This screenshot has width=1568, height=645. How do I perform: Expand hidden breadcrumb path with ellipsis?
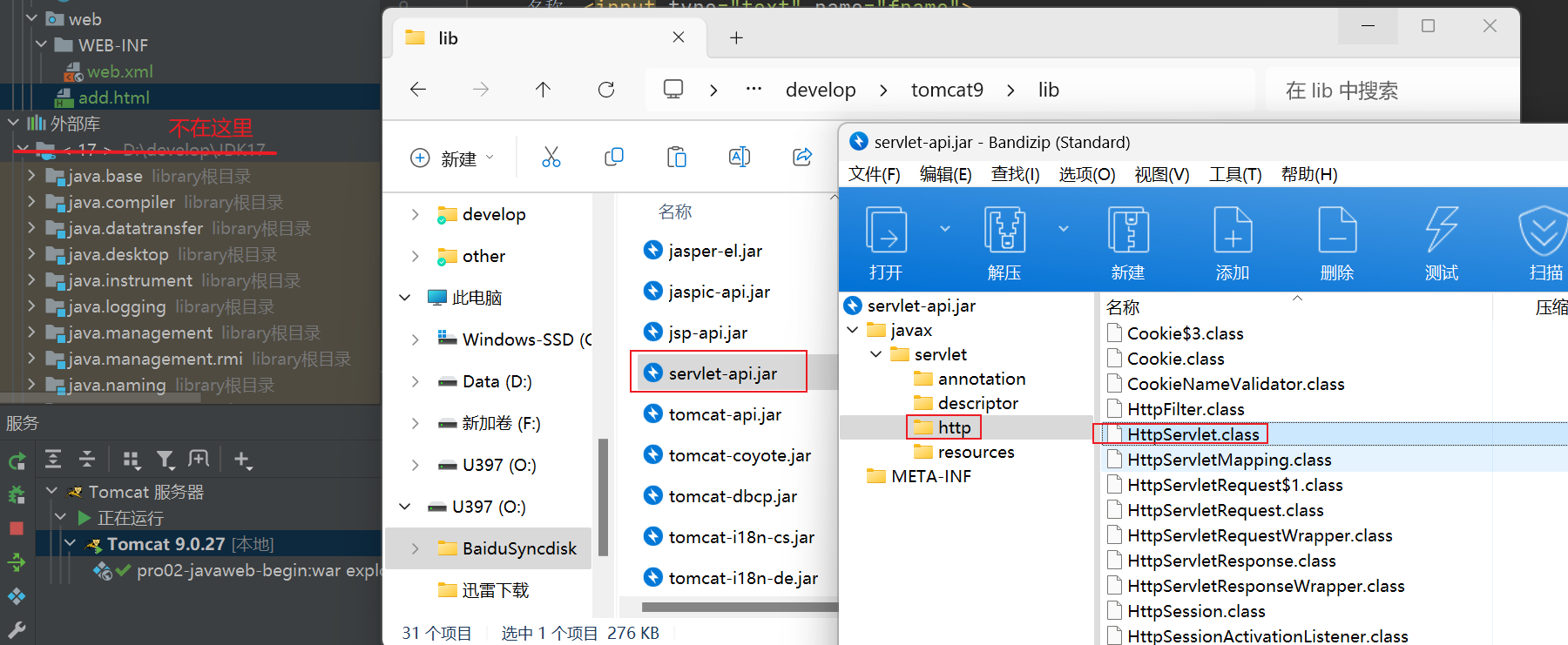pos(754,90)
